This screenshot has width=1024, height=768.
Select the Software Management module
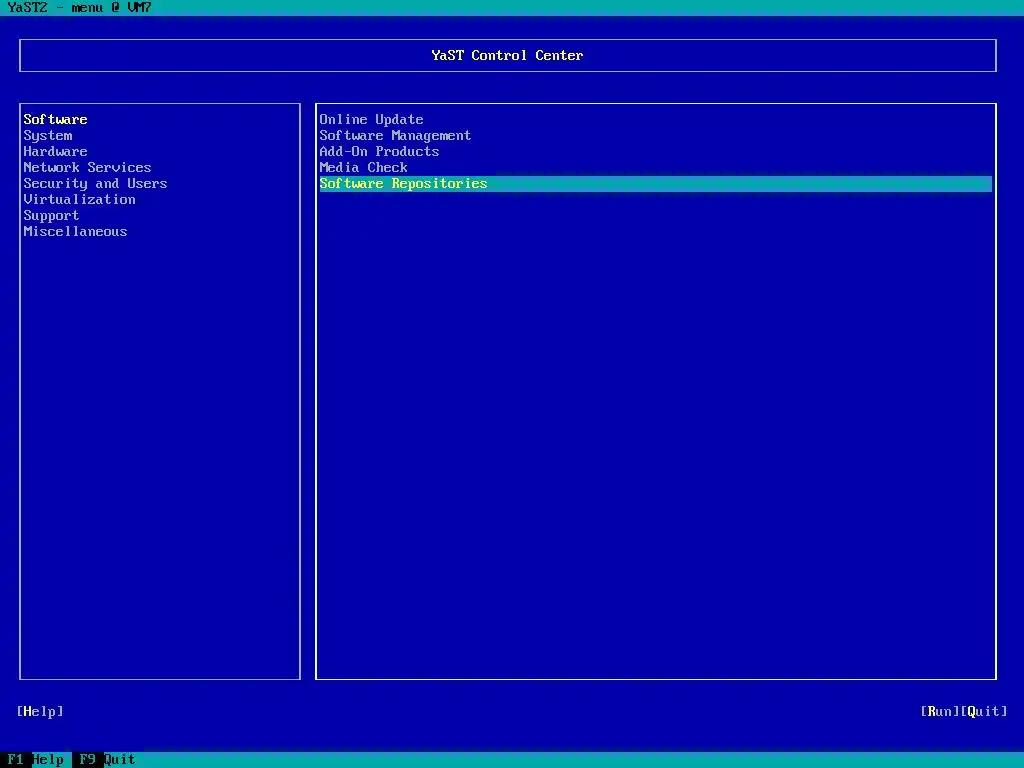tap(395, 136)
